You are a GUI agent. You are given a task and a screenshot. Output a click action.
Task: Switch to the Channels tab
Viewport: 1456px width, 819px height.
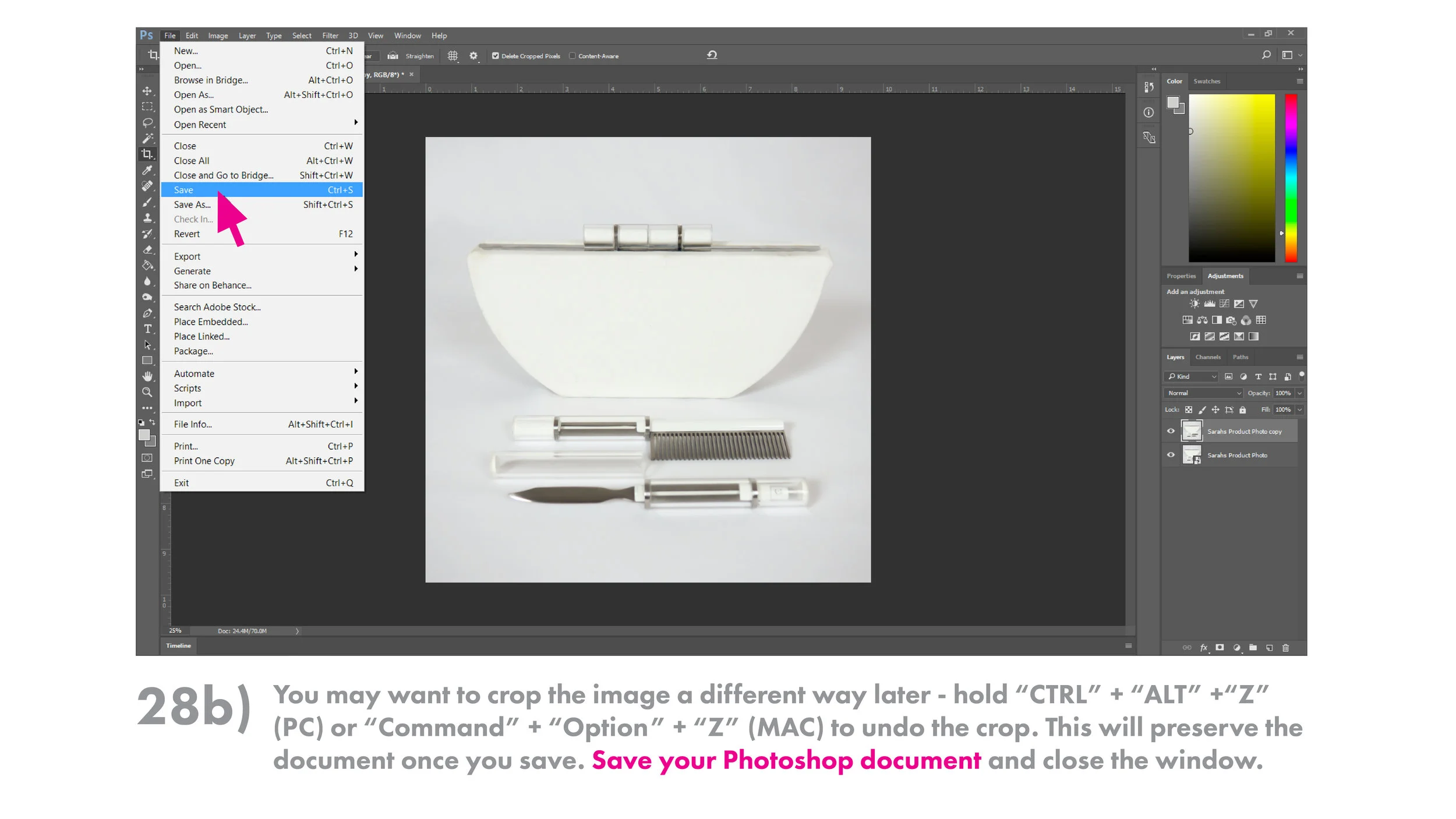[x=1207, y=357]
